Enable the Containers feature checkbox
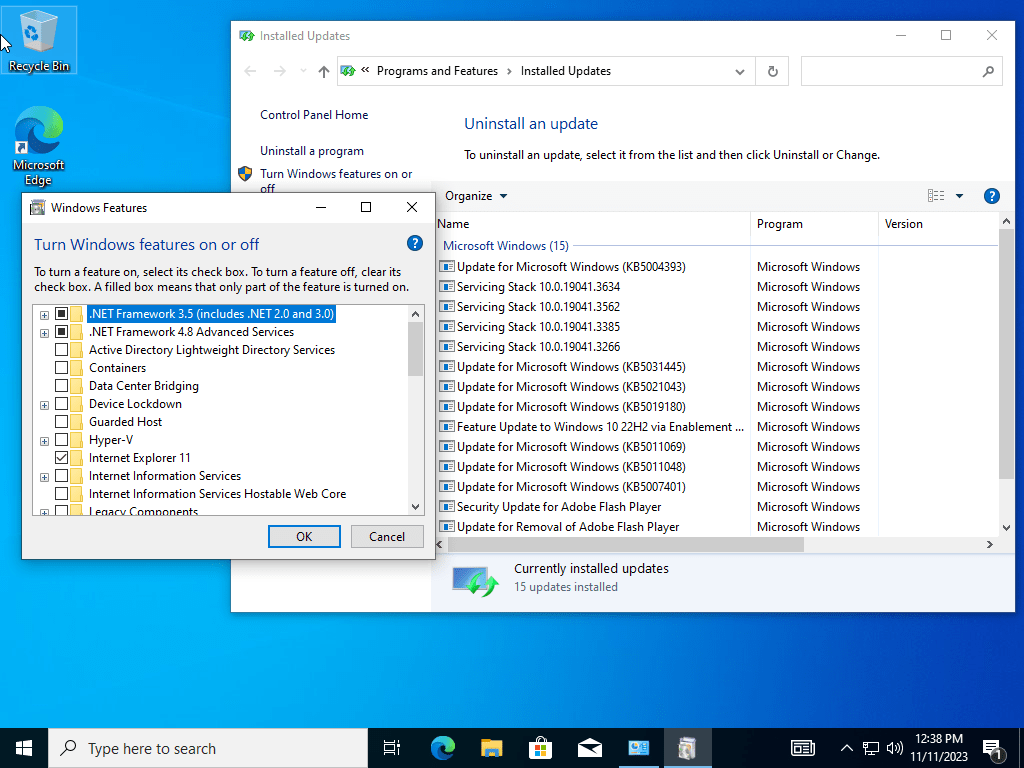Screen dimensions: 1024x768 (61, 368)
